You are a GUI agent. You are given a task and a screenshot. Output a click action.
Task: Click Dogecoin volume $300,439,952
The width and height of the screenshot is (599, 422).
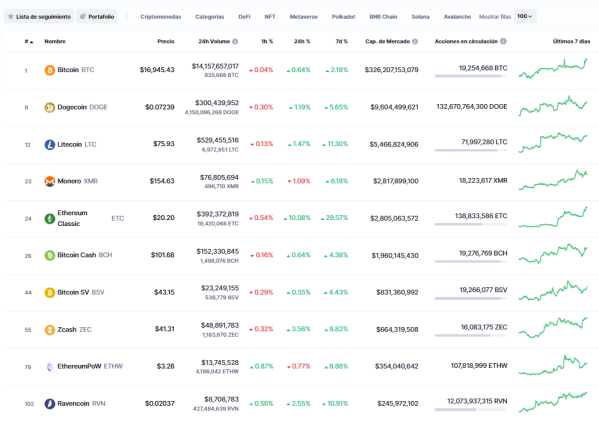click(217, 103)
